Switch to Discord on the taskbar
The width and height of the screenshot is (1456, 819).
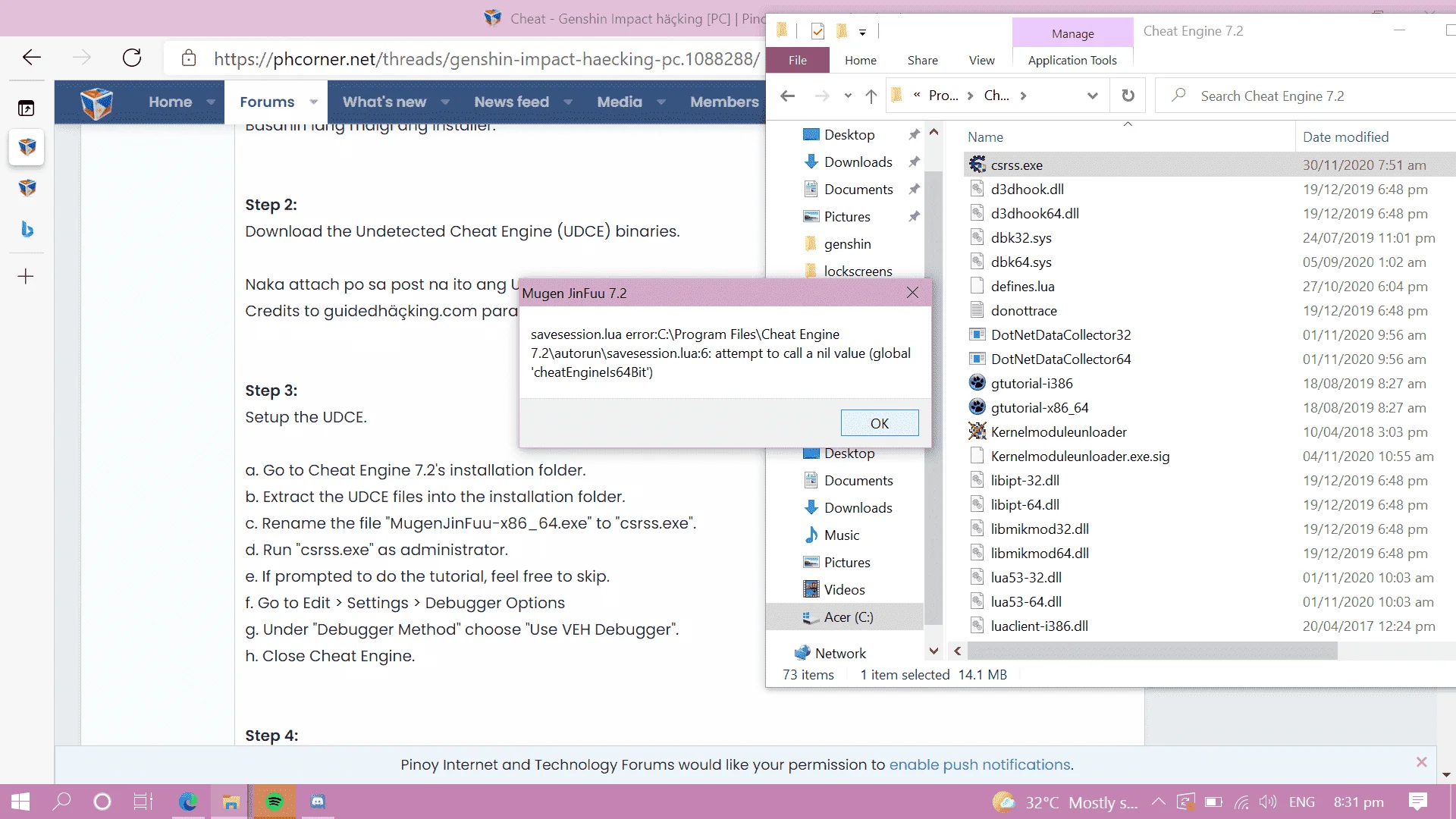point(318,802)
